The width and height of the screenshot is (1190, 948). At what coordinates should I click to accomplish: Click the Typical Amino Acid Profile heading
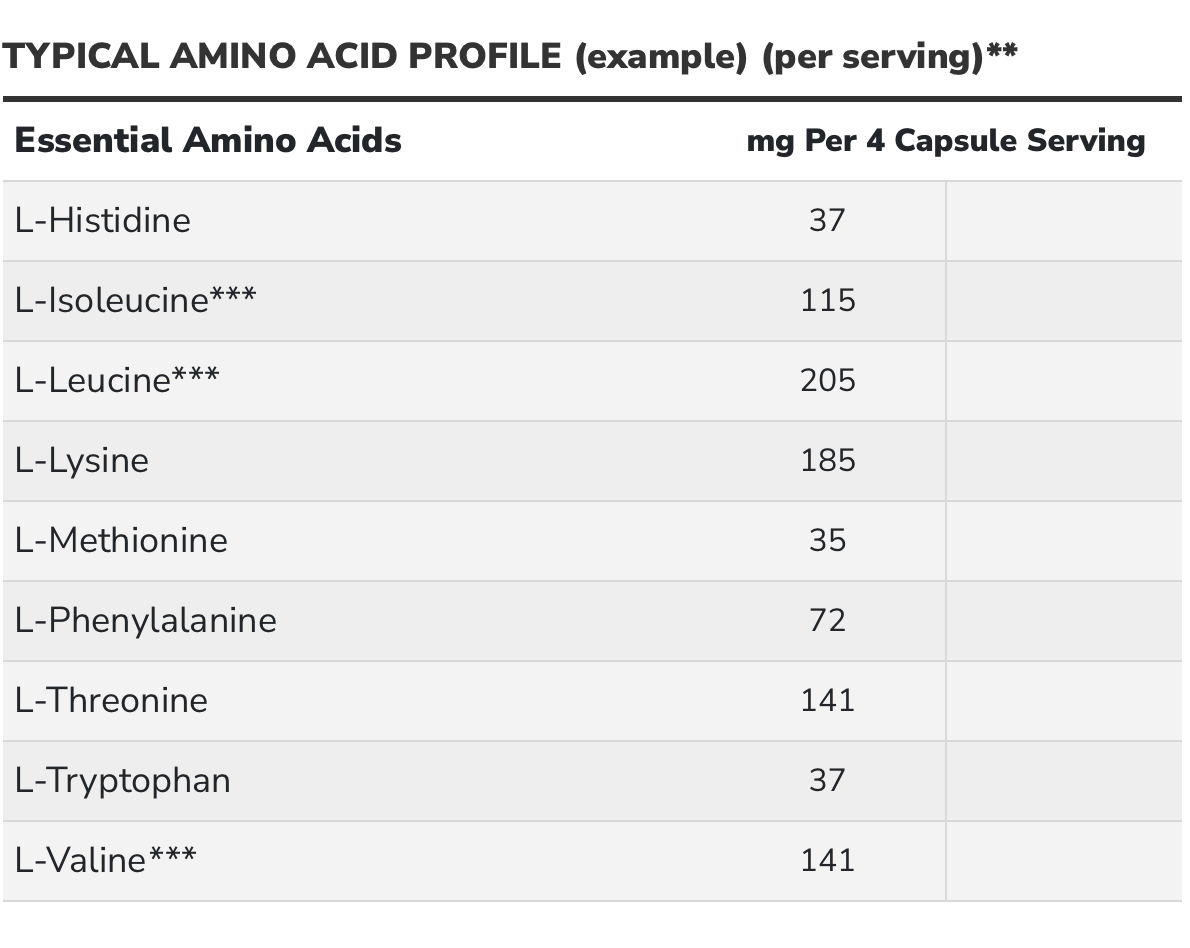click(510, 57)
